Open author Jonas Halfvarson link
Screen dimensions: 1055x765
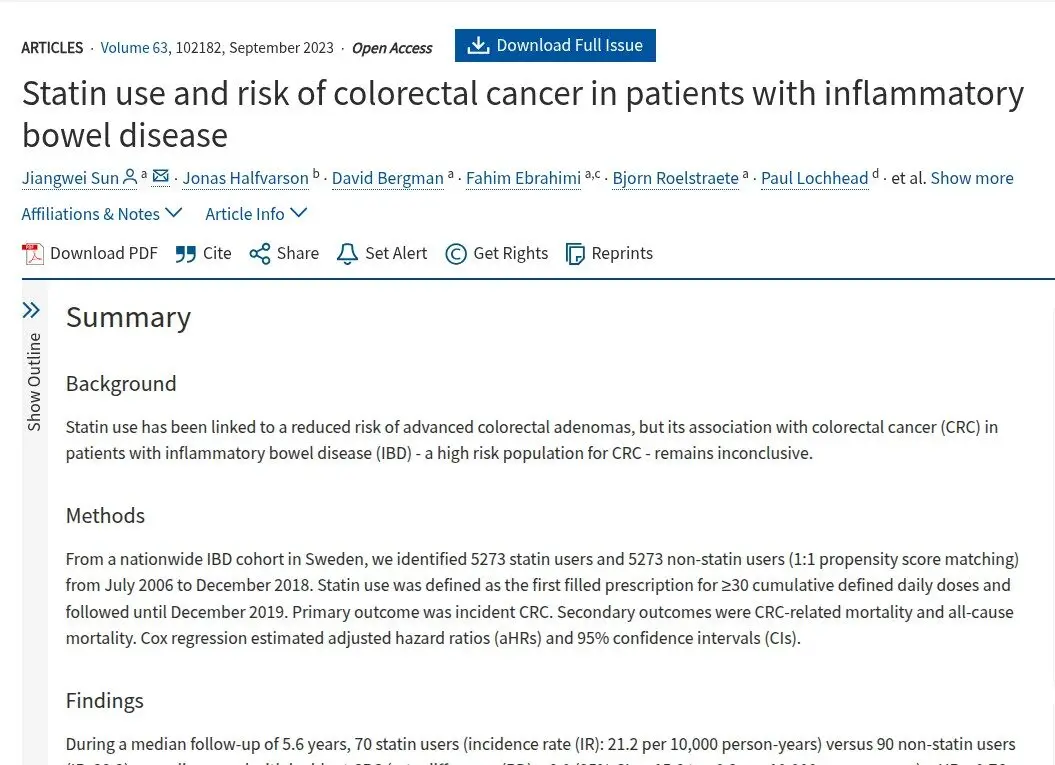(x=246, y=178)
